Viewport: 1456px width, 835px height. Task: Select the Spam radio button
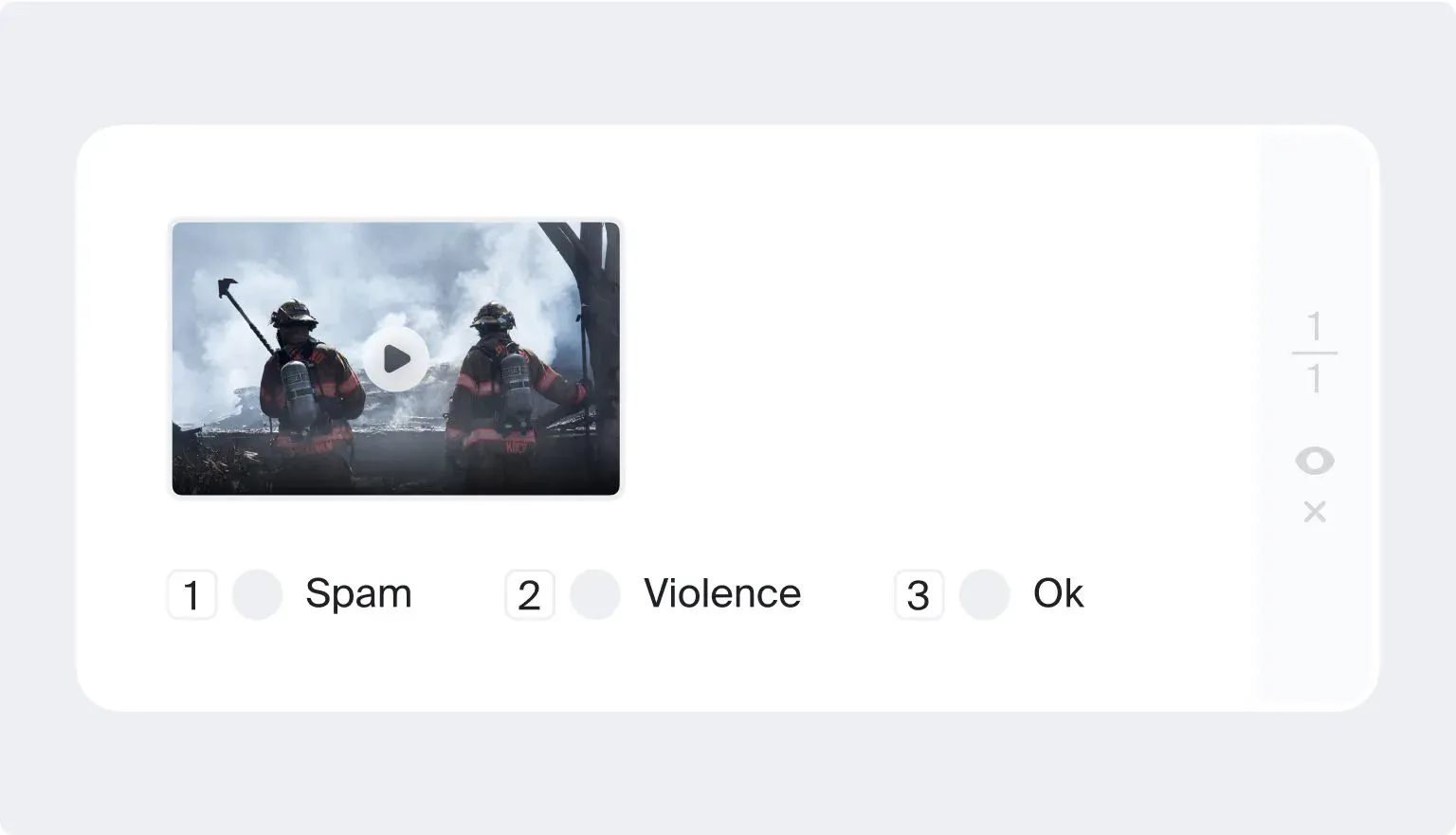257,595
